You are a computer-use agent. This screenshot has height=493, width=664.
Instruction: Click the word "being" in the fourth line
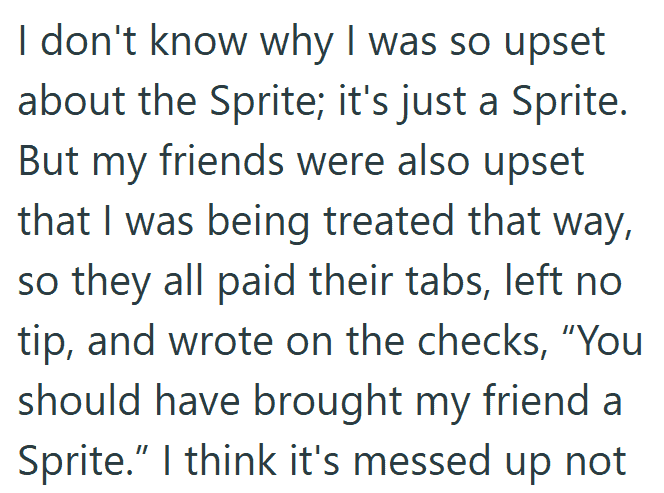(x=258, y=223)
